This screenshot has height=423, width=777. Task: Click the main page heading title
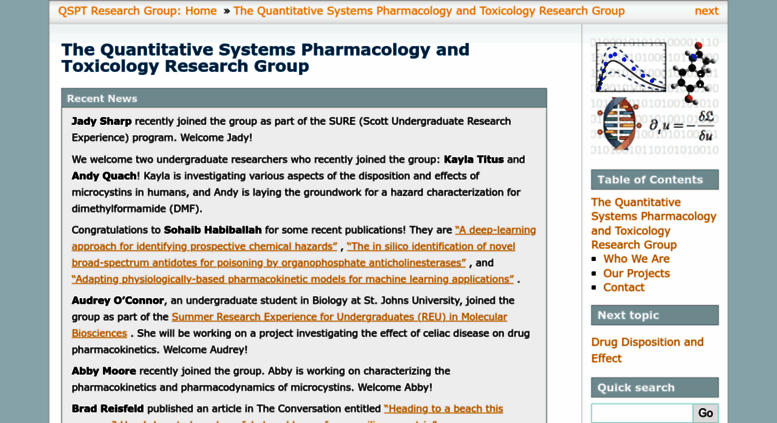[x=265, y=58]
